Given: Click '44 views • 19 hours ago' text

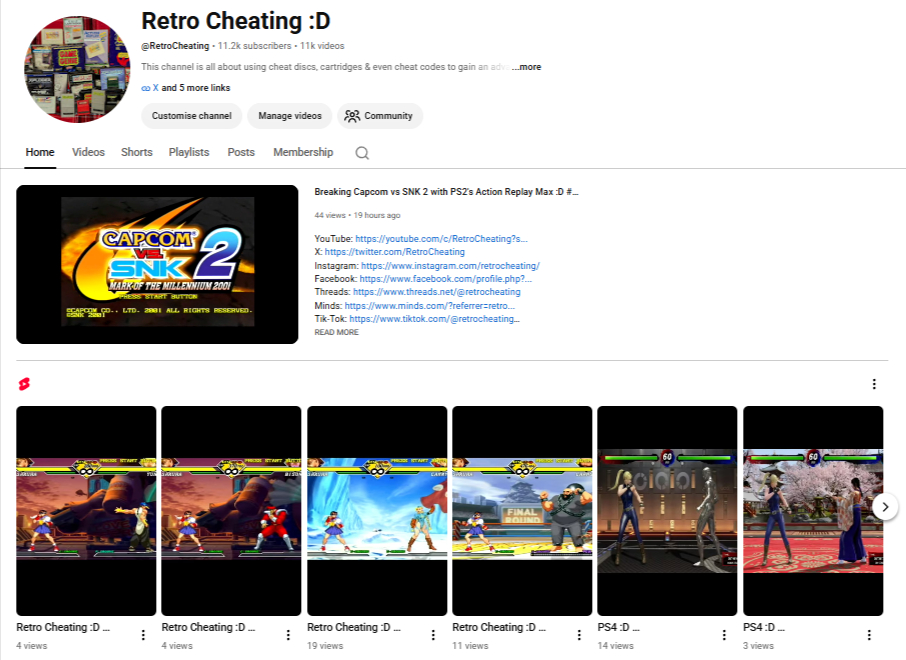Looking at the screenshot, I should (x=357, y=215).
